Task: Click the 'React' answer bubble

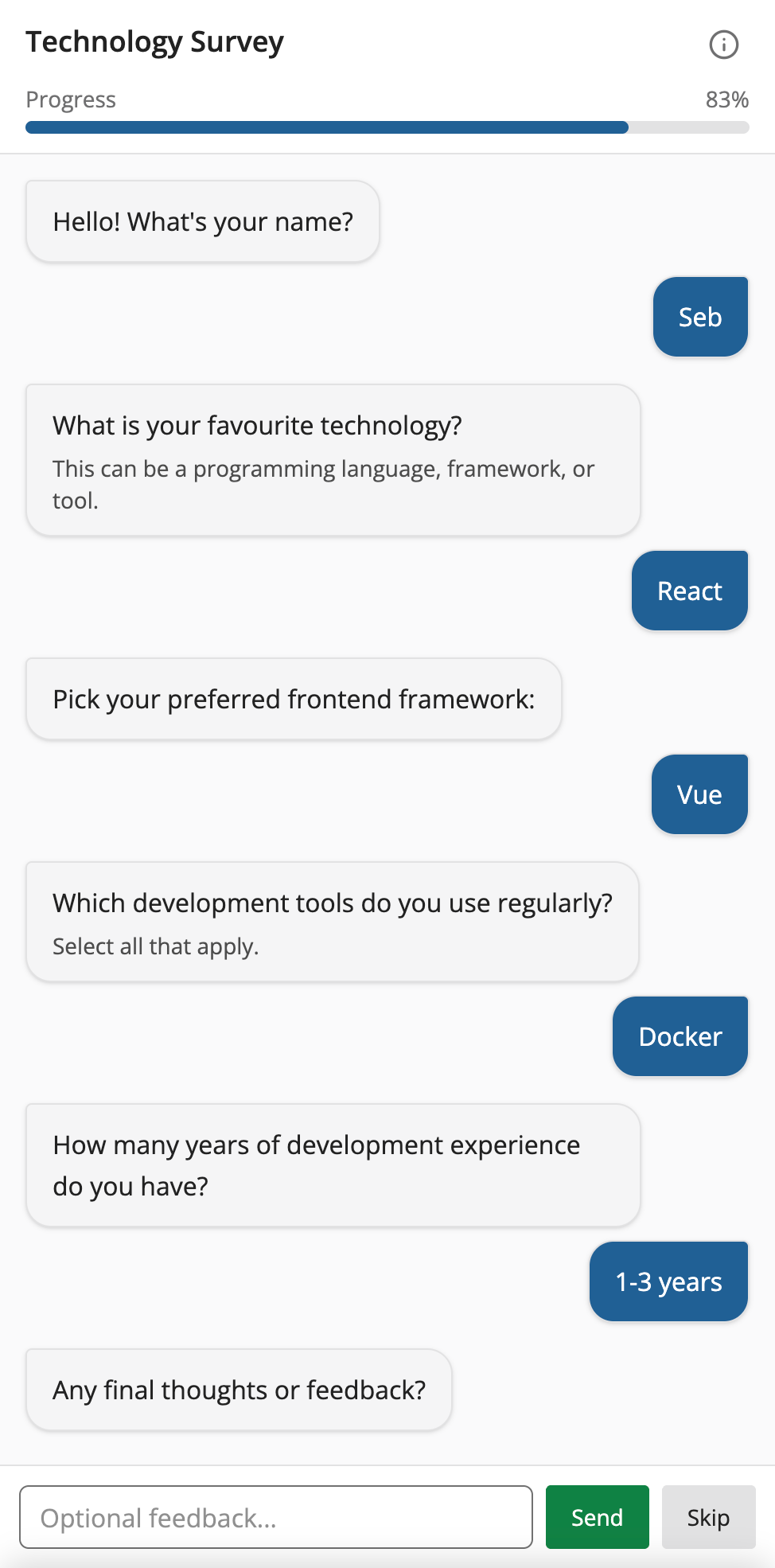Action: 689,591
